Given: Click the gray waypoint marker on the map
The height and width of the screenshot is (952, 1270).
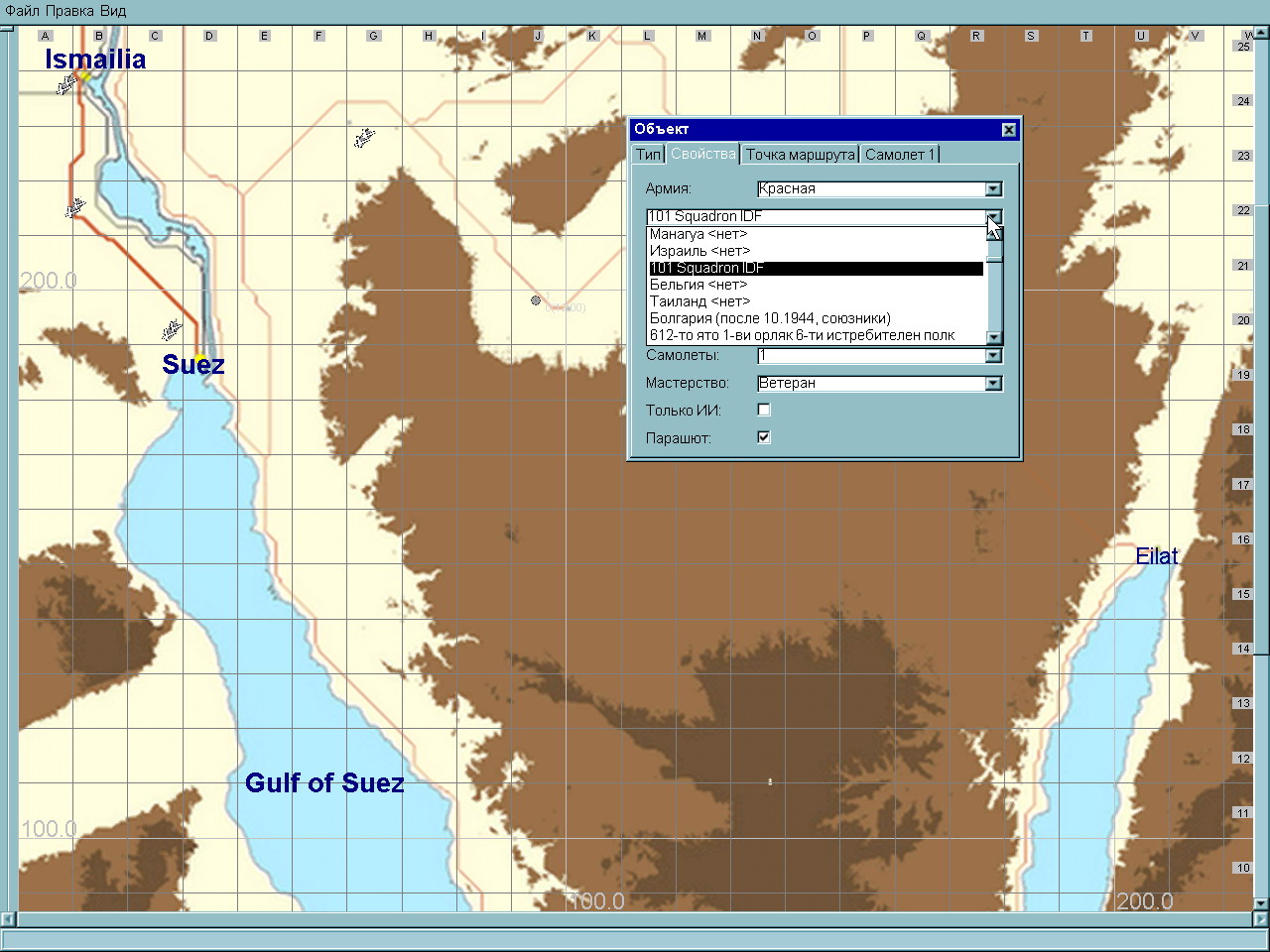Looking at the screenshot, I should pyautogui.click(x=536, y=299).
